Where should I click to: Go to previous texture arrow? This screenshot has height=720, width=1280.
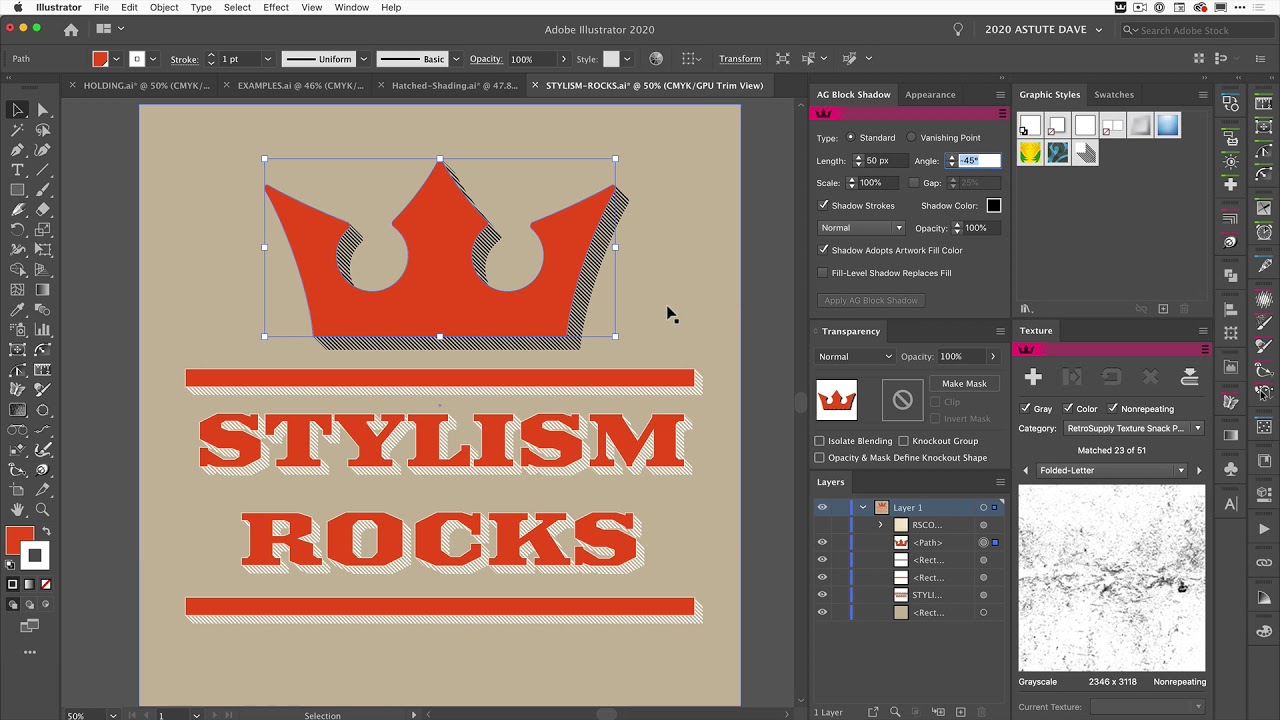click(1025, 470)
